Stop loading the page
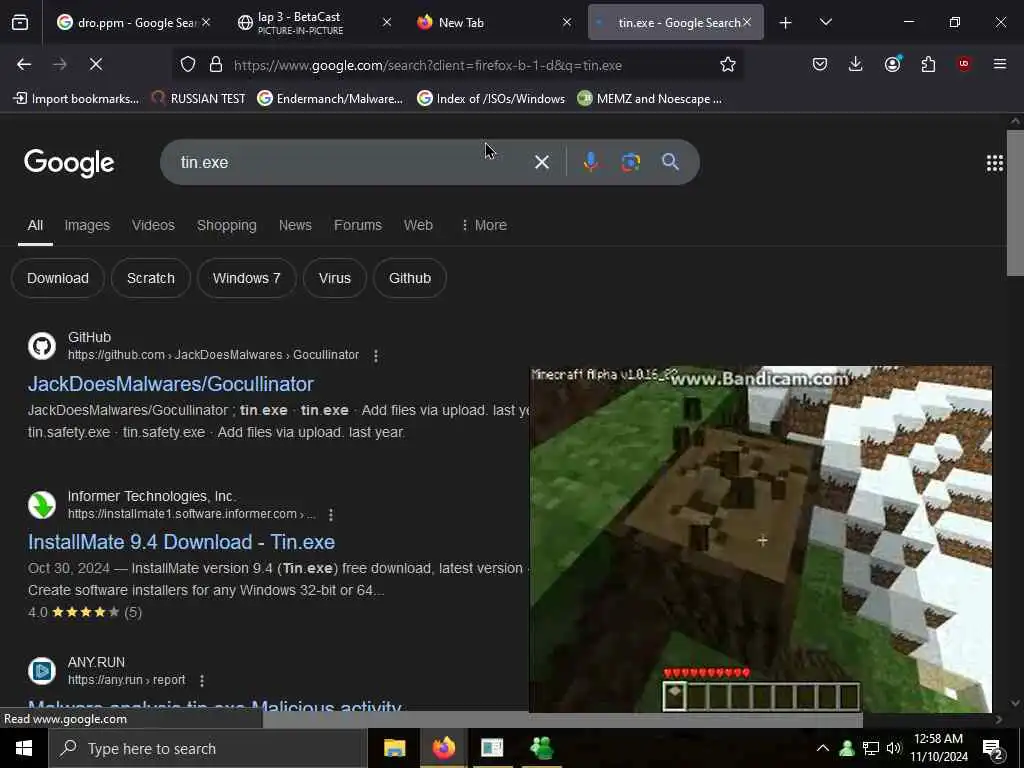This screenshot has height=768, width=1024. [95, 64]
